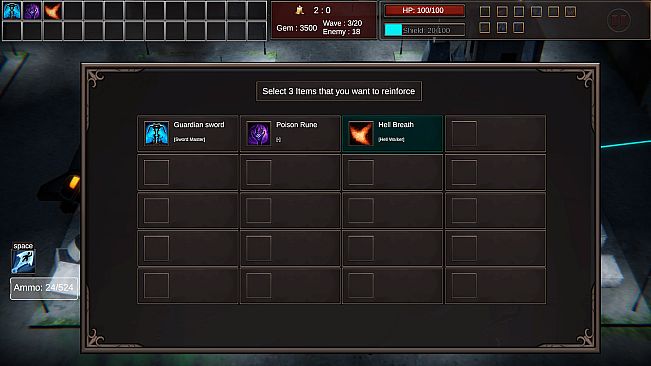Image resolution: width=651 pixels, height=366 pixels.
Task: Click the round pause button at top right
Action: (619, 20)
